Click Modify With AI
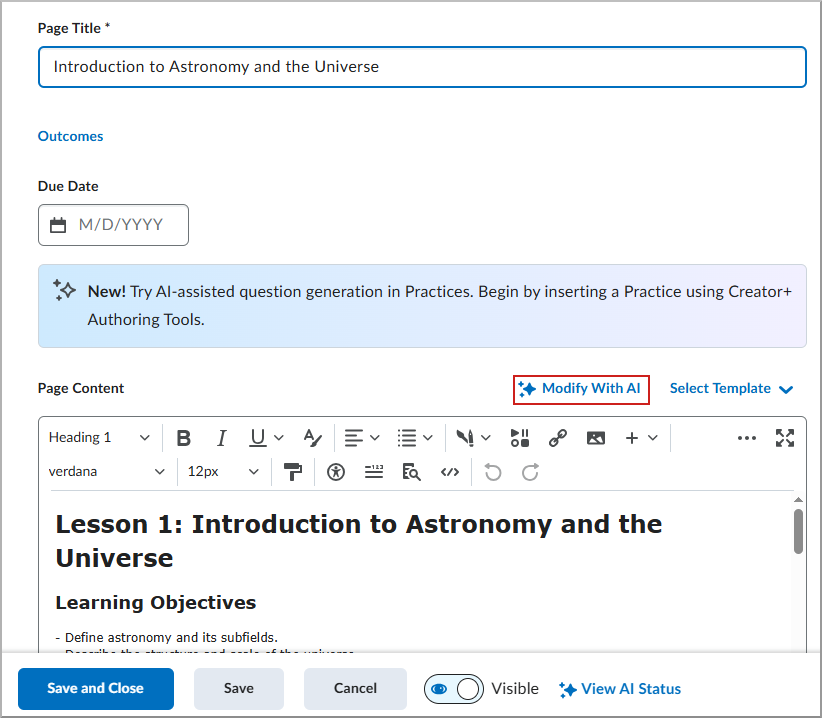 581,389
